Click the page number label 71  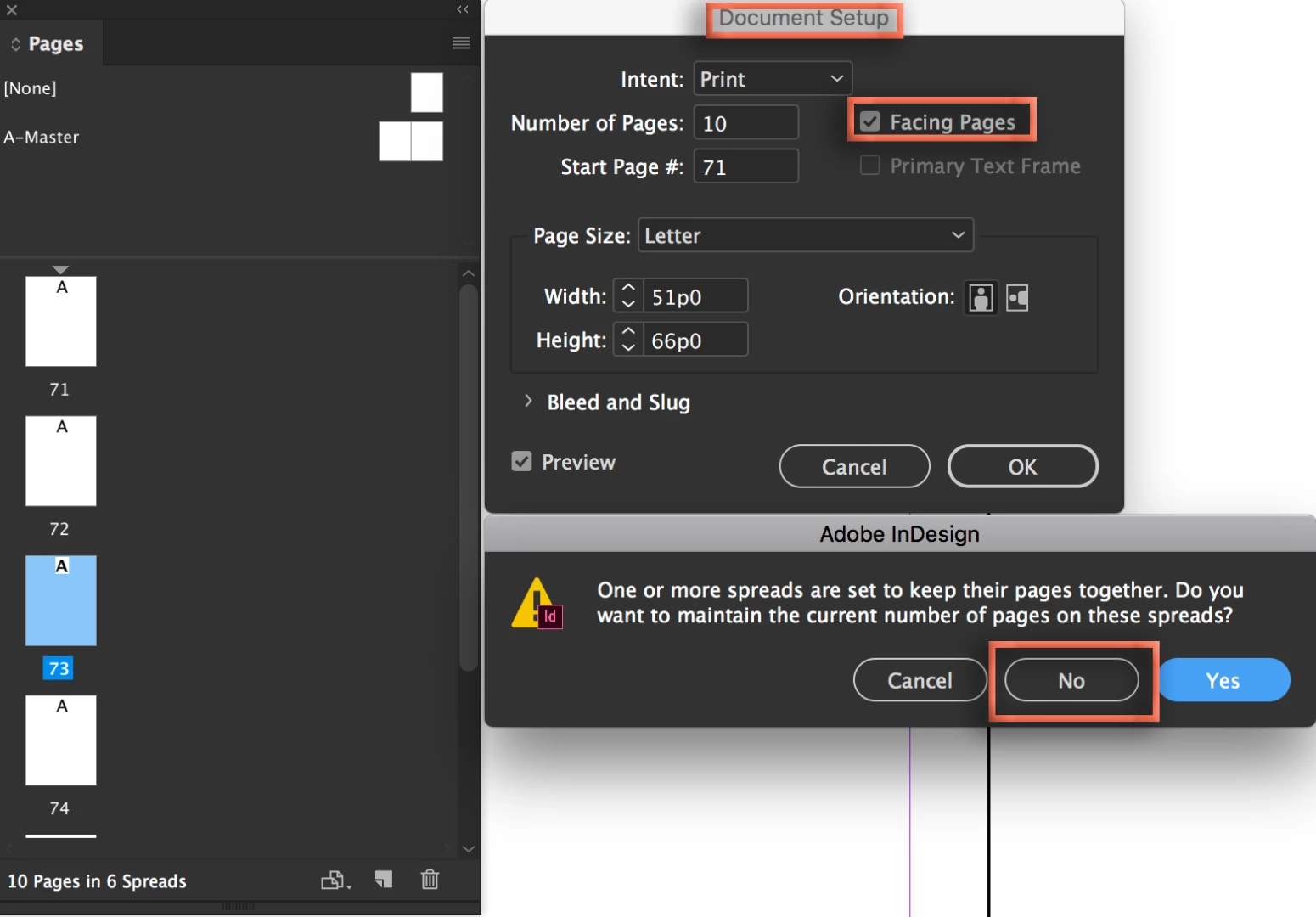pos(59,389)
